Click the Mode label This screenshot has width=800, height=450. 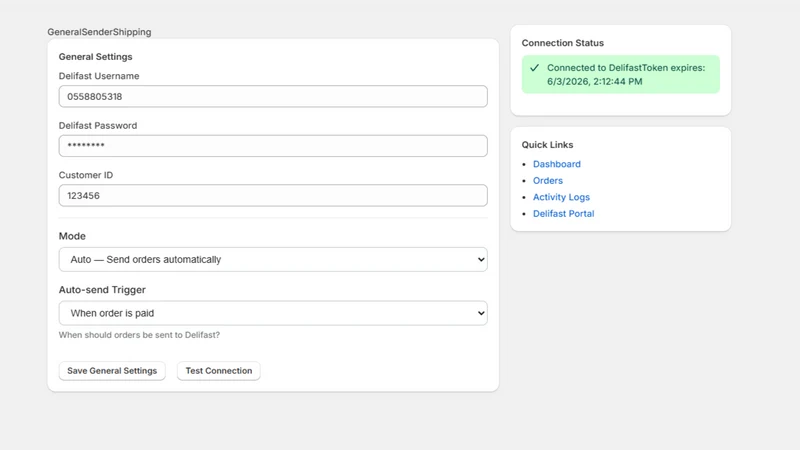[x=72, y=236]
